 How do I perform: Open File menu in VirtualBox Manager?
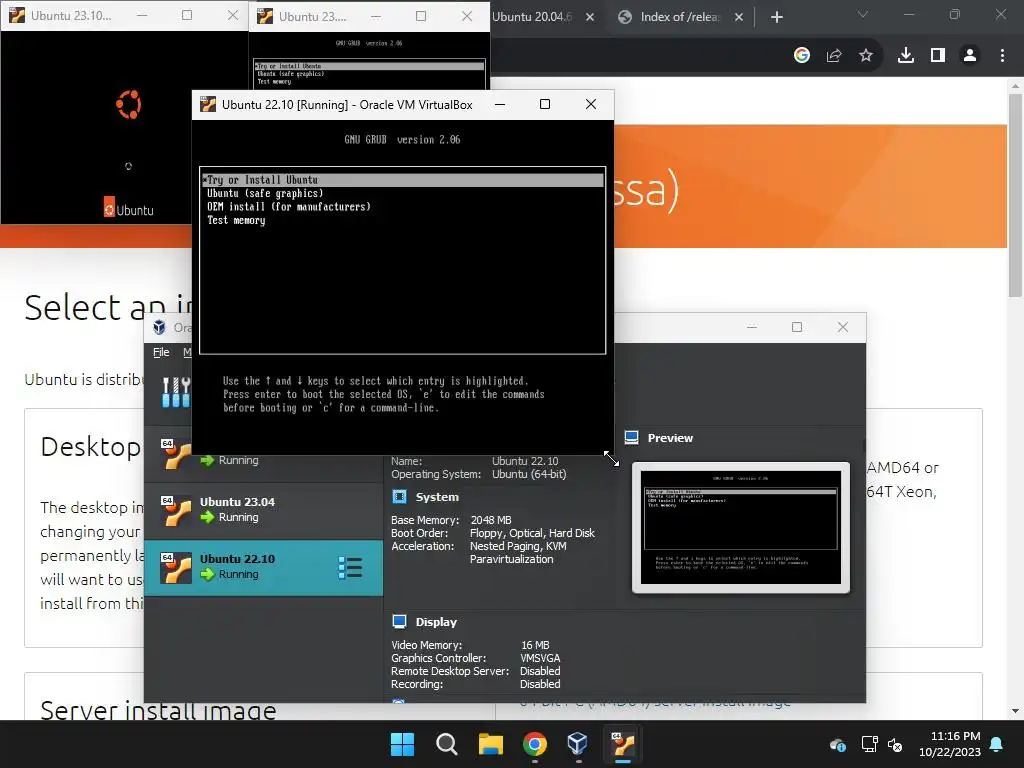tap(161, 352)
